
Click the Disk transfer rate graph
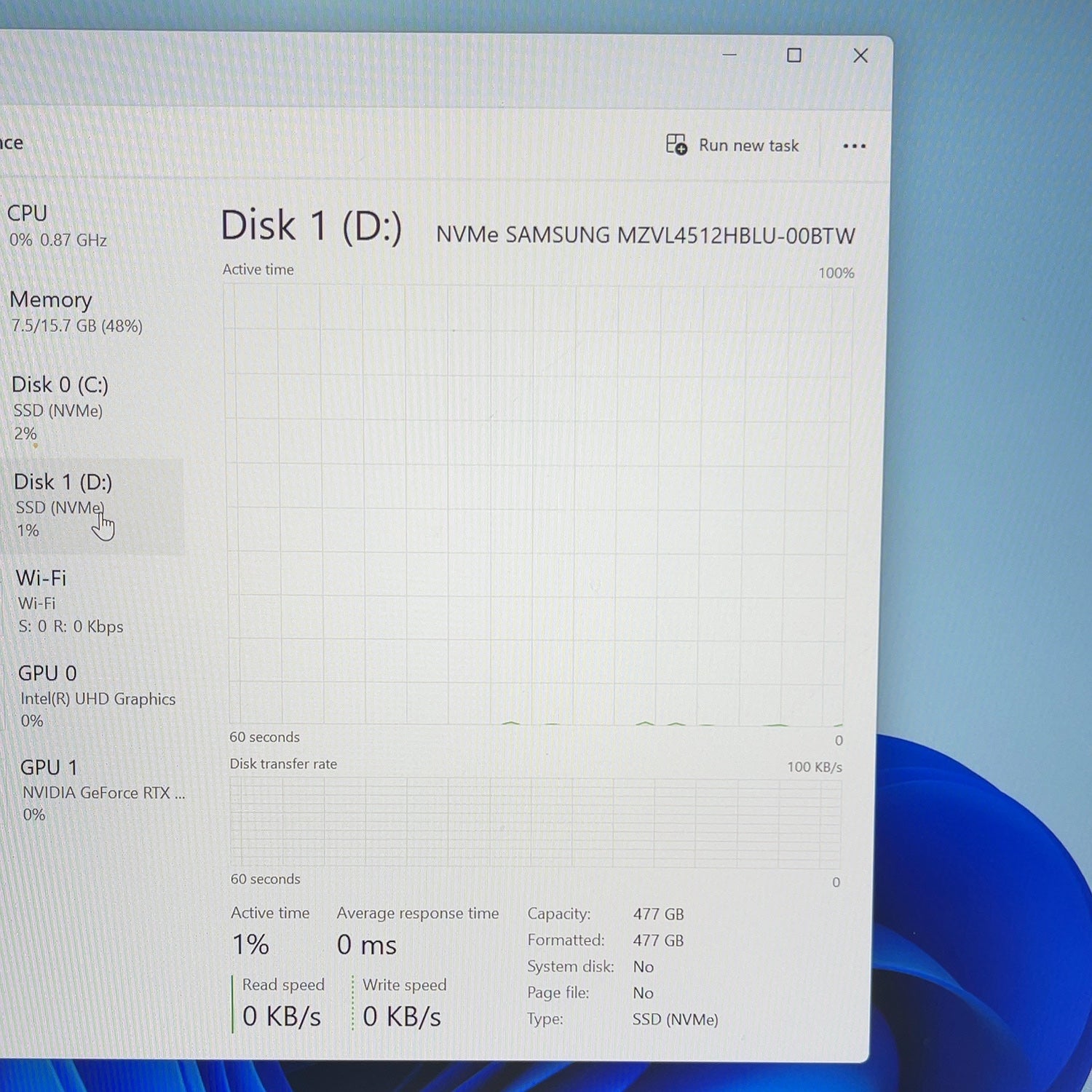pyautogui.click(x=536, y=823)
